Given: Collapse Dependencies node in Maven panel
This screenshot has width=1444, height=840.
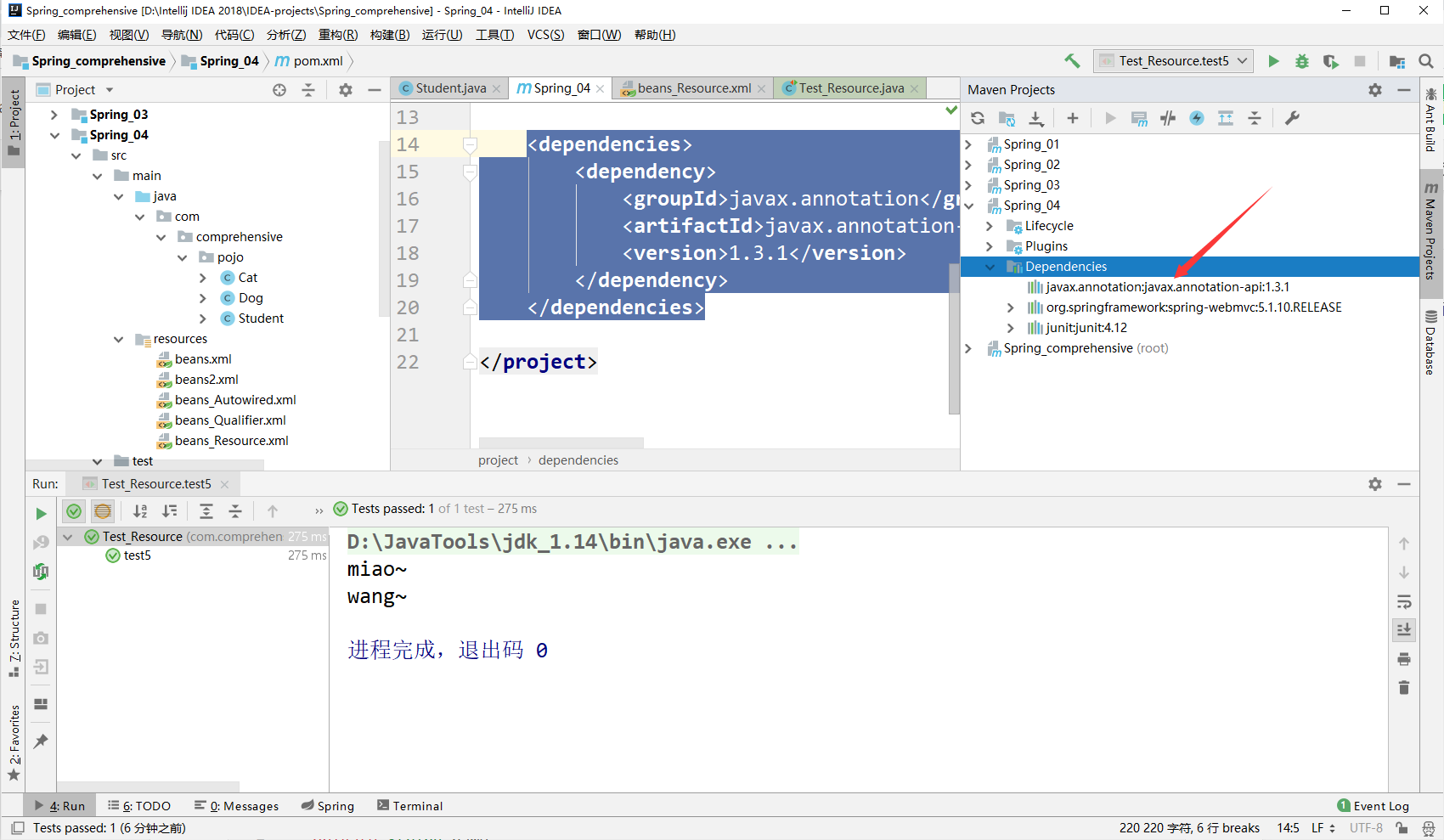Looking at the screenshot, I should coord(990,267).
